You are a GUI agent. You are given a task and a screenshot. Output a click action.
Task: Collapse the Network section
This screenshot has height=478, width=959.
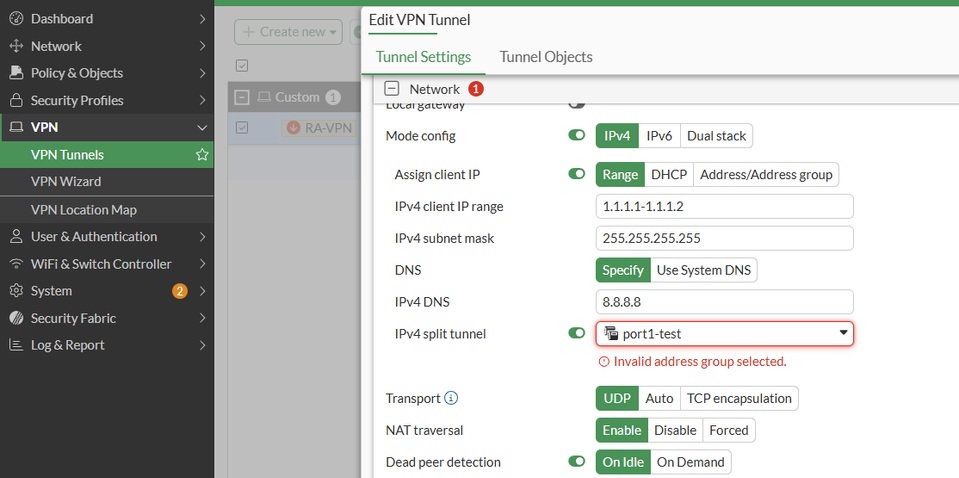coord(392,89)
